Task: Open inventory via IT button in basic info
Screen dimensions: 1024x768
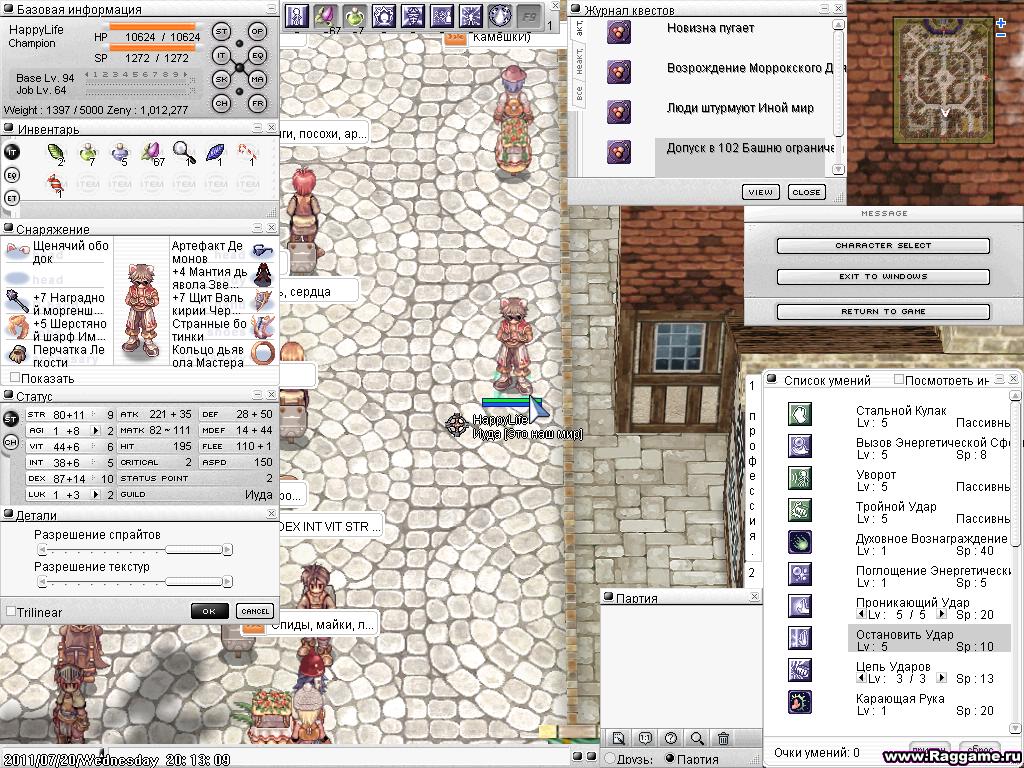Action: (221, 56)
